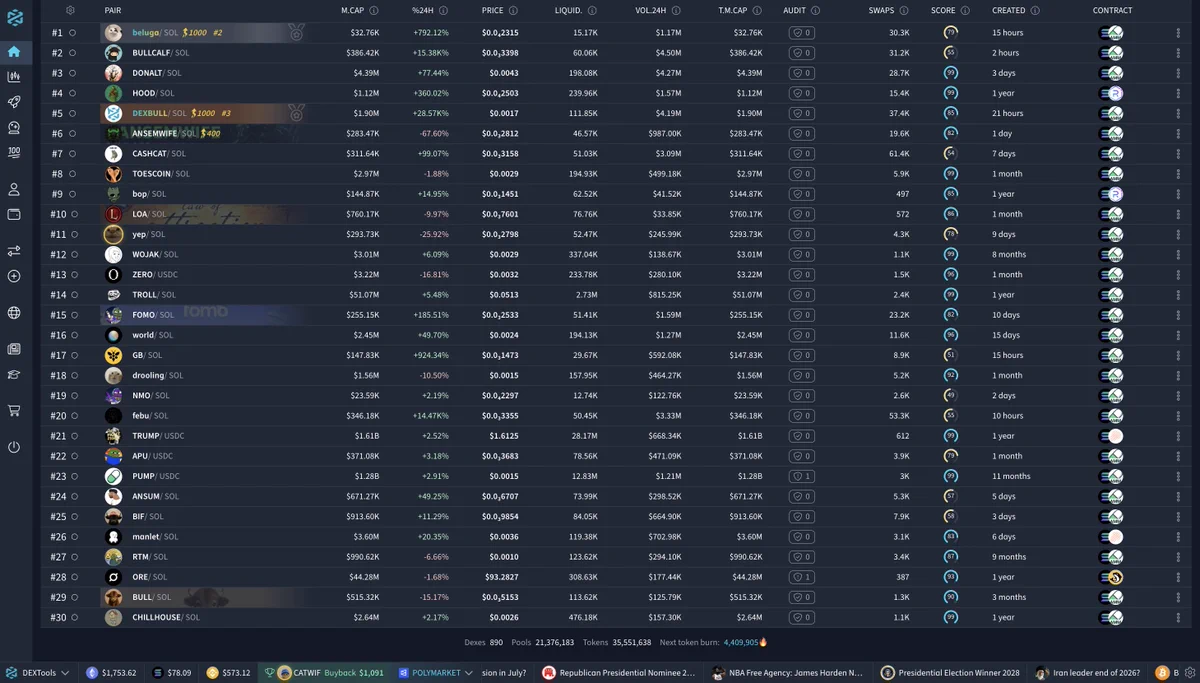Screen dimensions: 1200x683
Task: Open the shopping cart sidebar icon
Action: (14, 410)
